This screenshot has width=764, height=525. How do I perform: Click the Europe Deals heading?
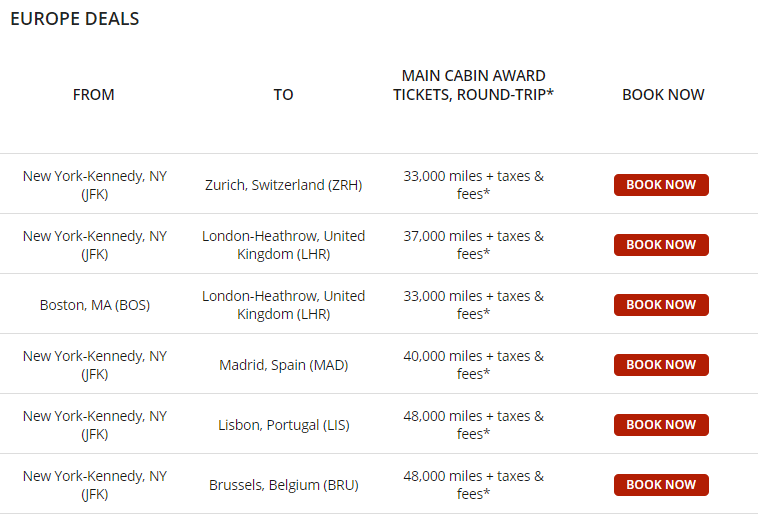point(75,19)
